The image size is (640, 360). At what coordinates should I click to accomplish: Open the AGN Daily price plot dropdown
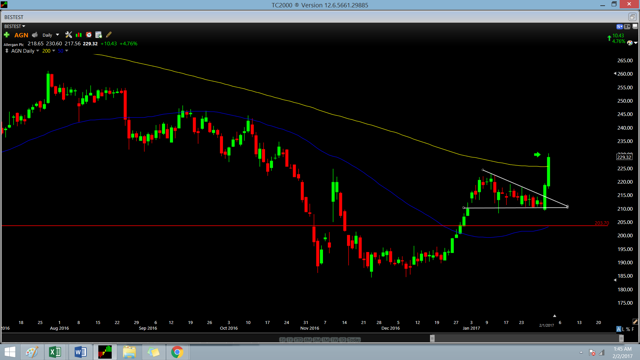[25, 51]
